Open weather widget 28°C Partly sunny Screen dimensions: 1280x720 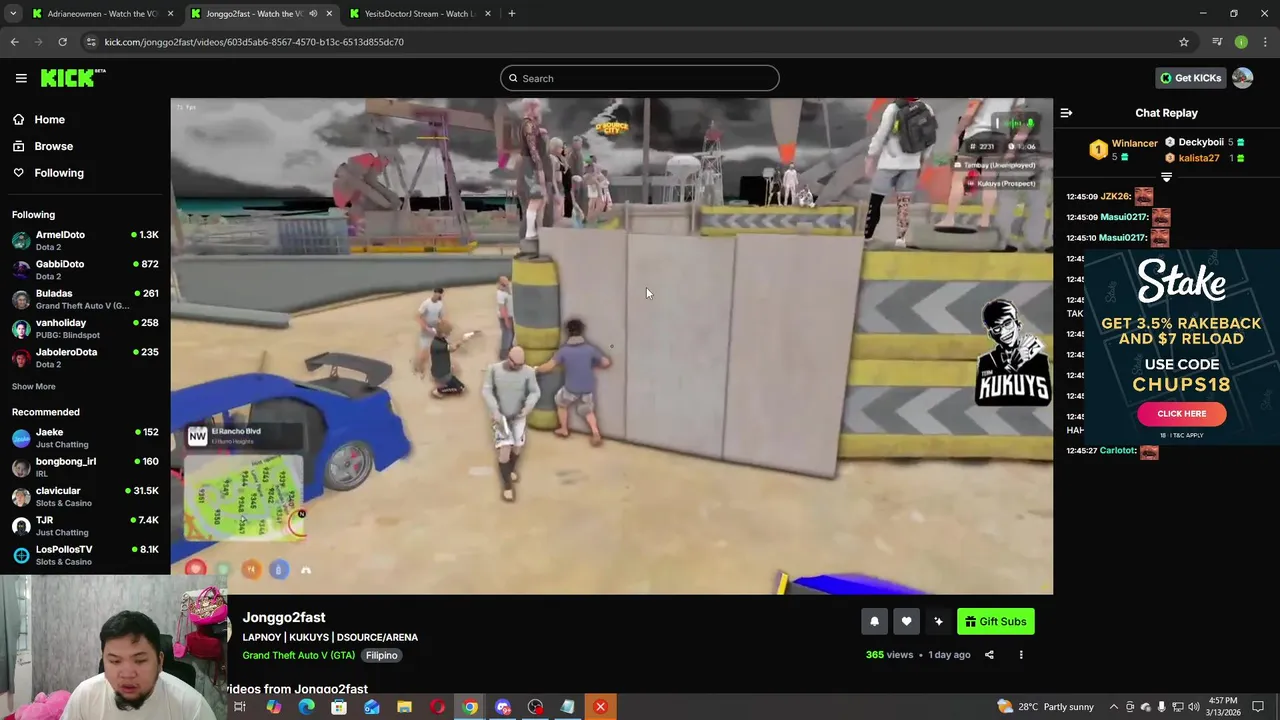[x=1045, y=707]
